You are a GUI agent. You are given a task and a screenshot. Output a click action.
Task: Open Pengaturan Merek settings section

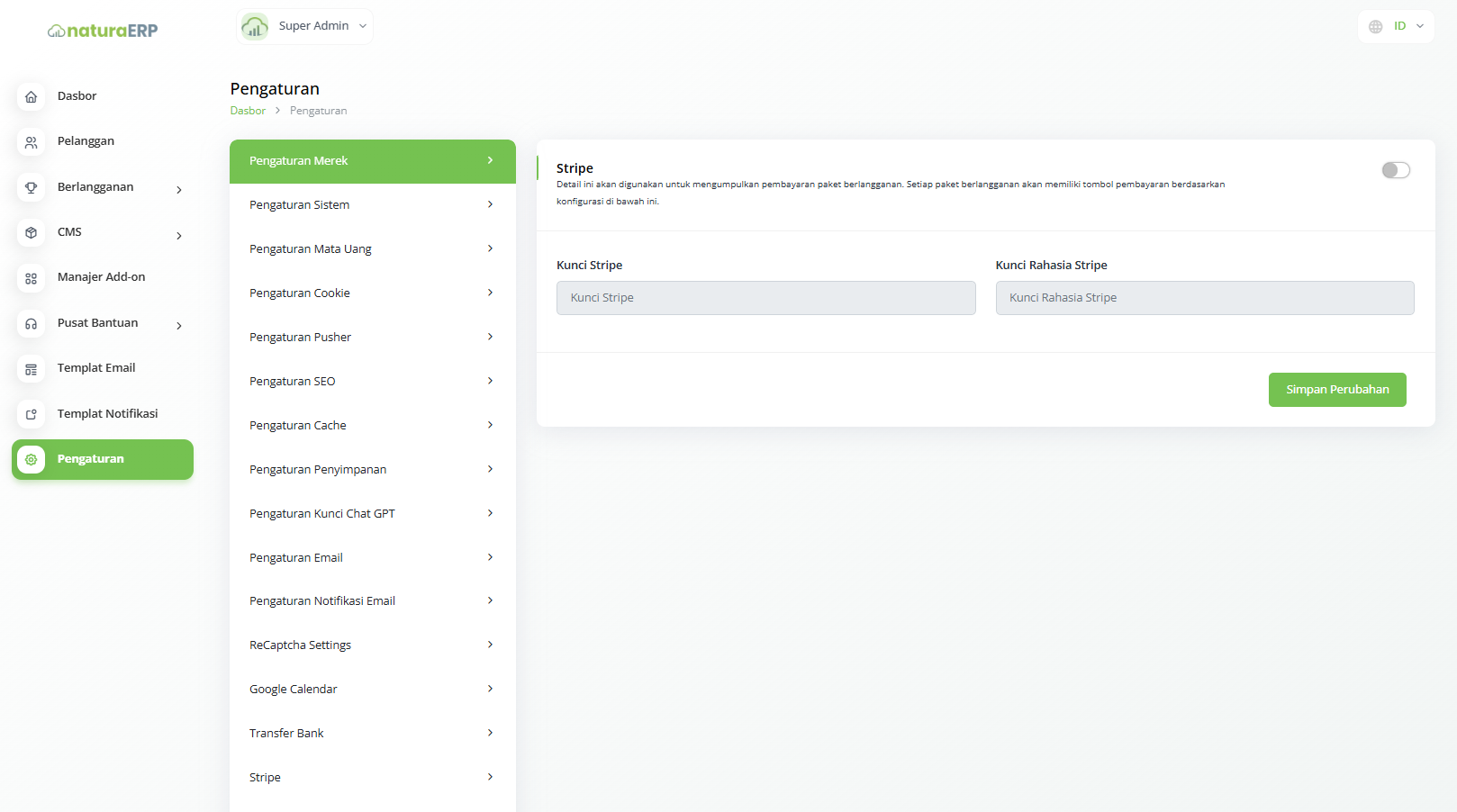pos(373,161)
